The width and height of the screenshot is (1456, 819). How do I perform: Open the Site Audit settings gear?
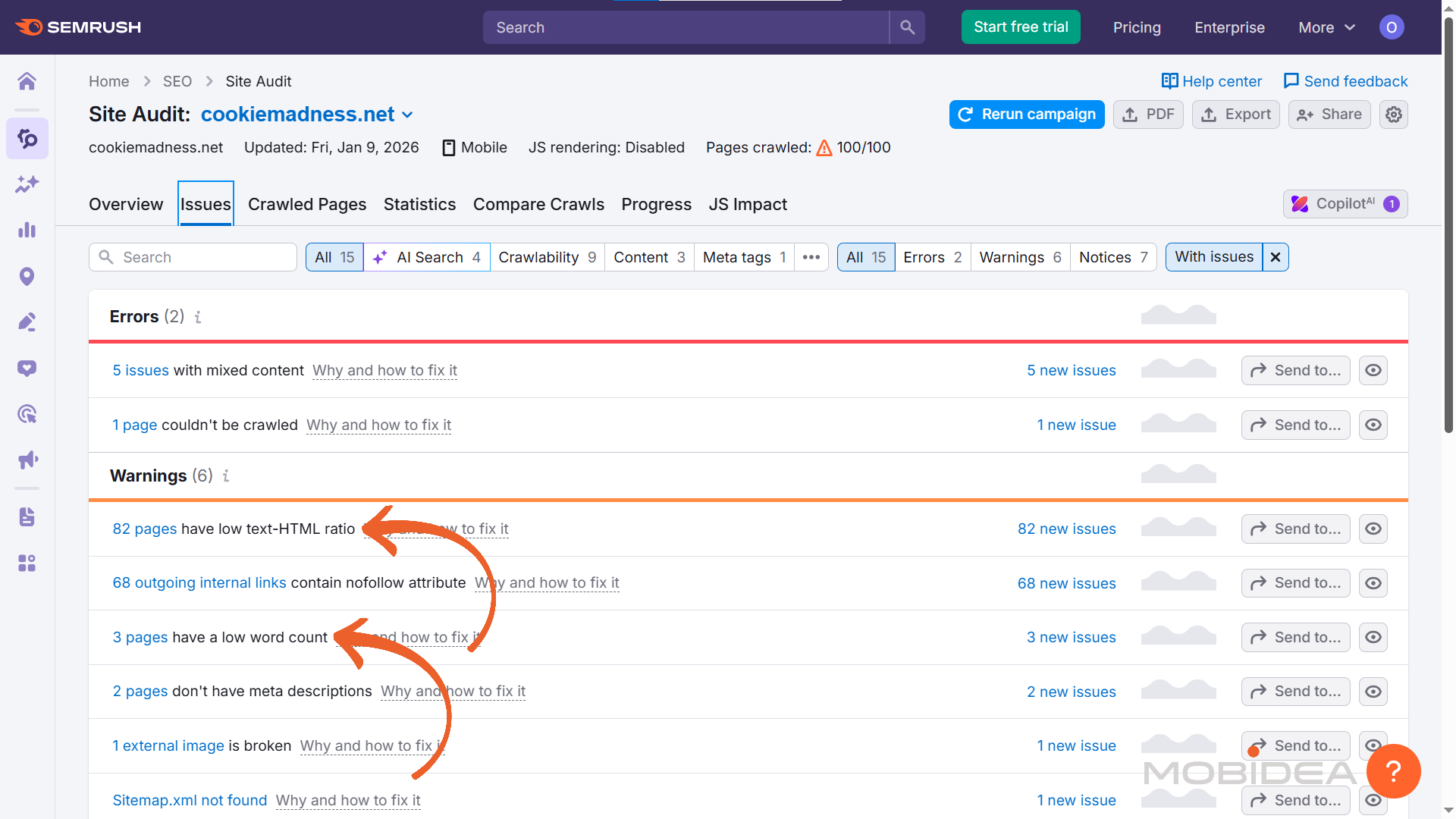click(1394, 115)
